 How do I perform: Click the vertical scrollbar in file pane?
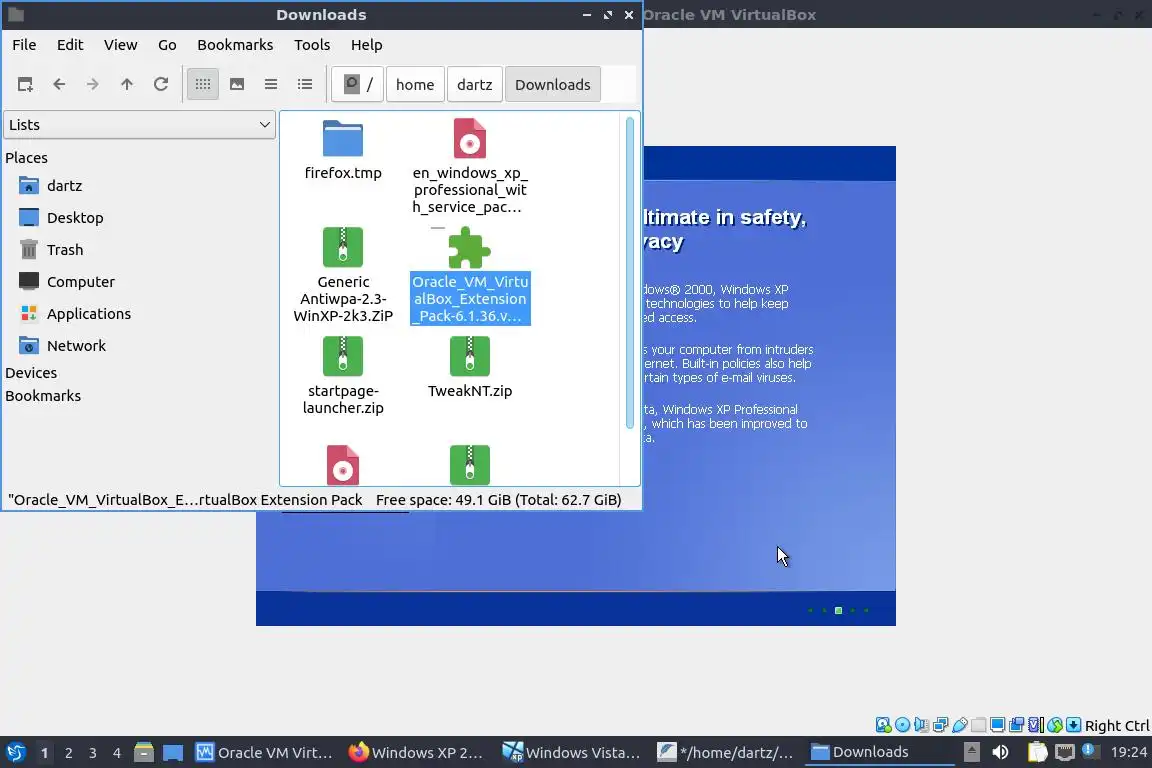[630, 273]
